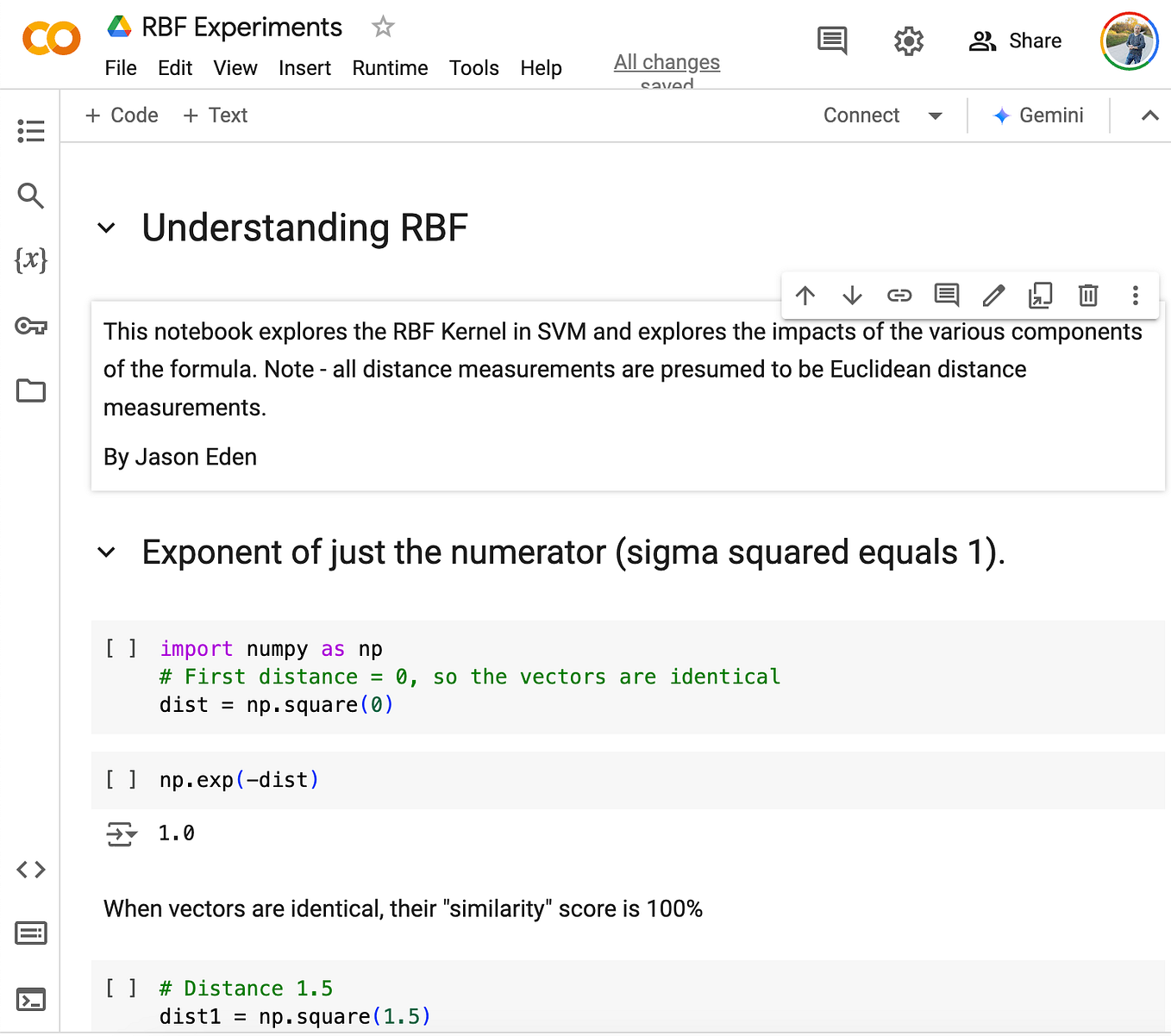The height and width of the screenshot is (1036, 1171).
Task: Share the notebook
Action: 1016,41
